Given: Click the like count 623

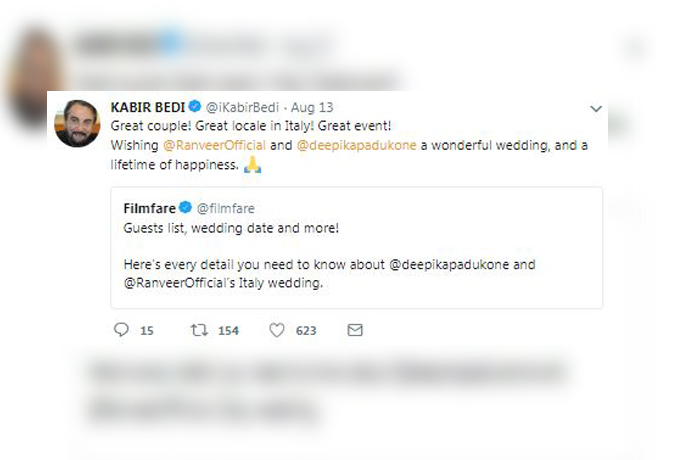Looking at the screenshot, I should 306,330.
